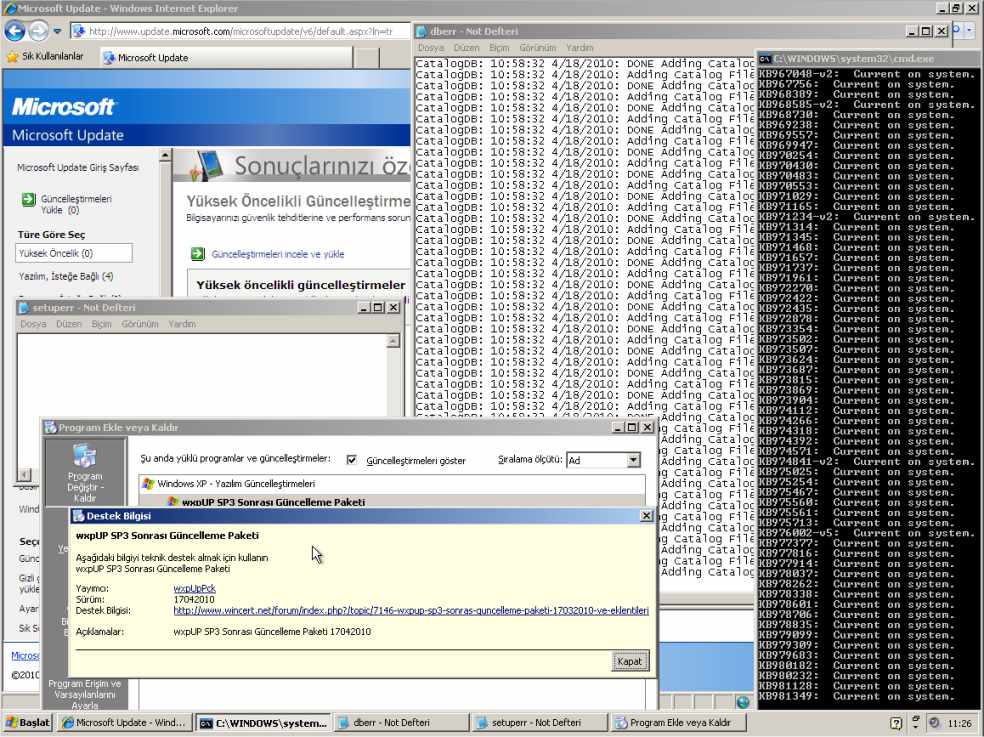This screenshot has width=984, height=737.
Task: Switch to Microsoft Update taskbar button
Action: [124, 723]
